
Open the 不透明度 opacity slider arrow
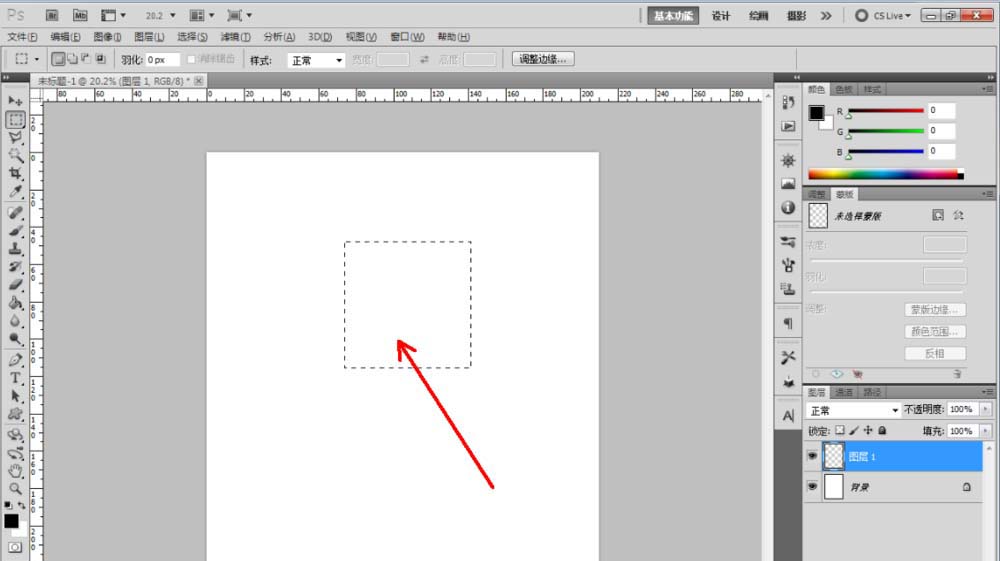point(985,409)
